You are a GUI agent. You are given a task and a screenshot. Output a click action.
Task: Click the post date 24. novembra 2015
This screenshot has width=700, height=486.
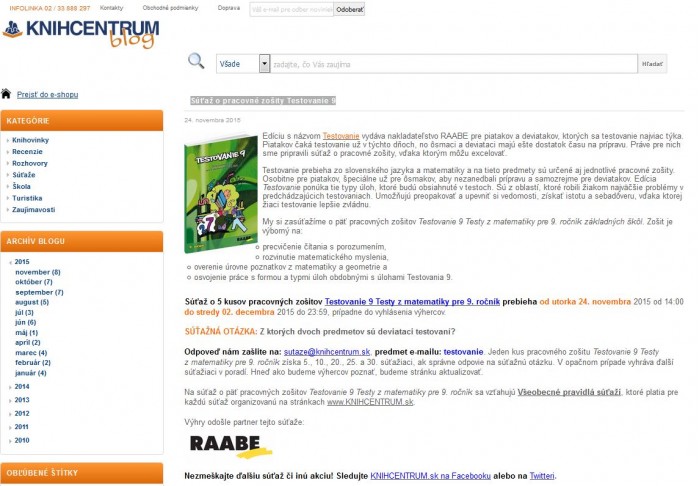212,120
